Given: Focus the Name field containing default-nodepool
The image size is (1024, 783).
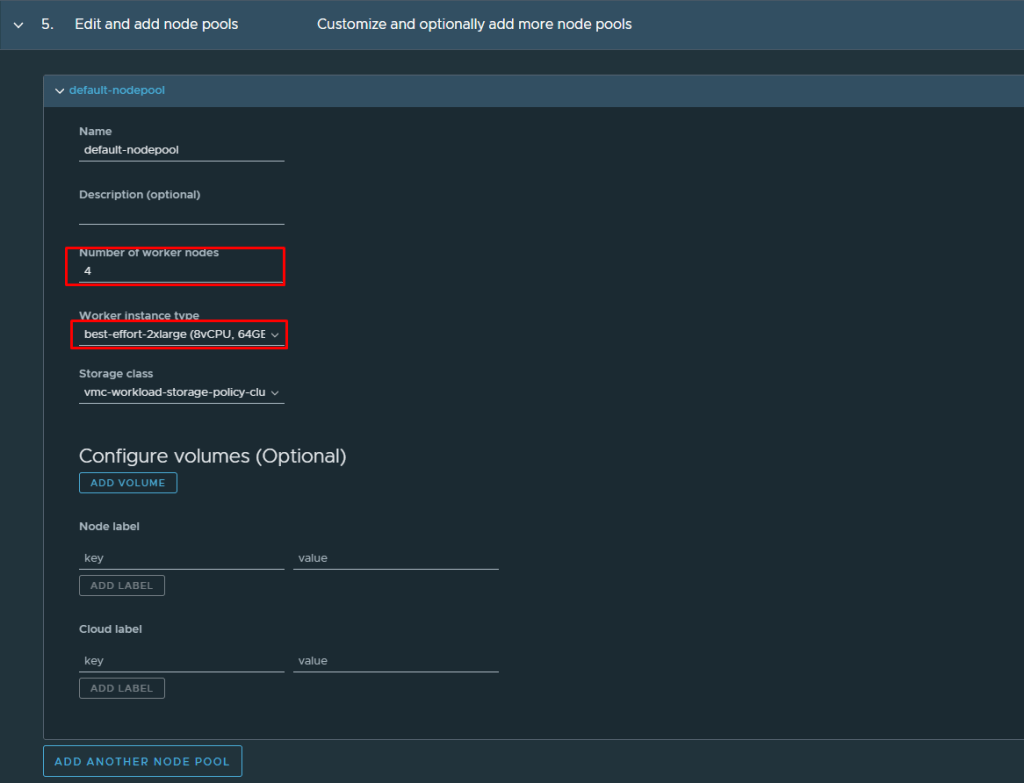Looking at the screenshot, I should [181, 150].
